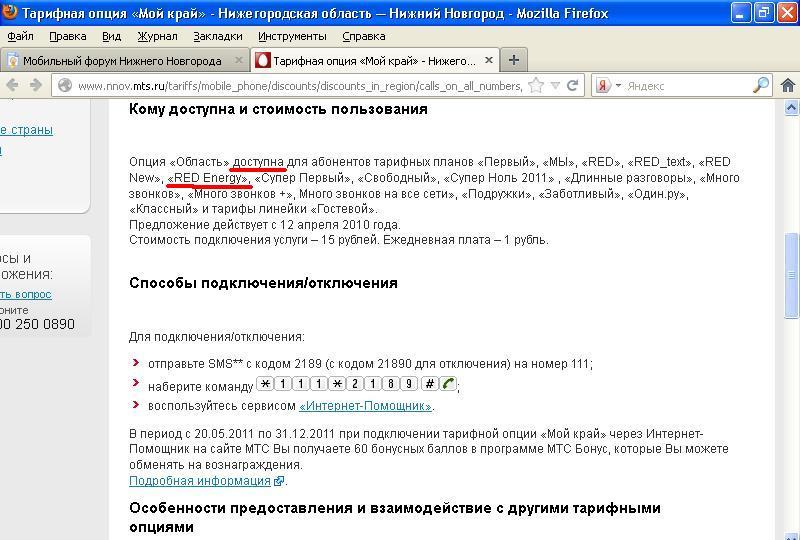
Task: Open the Закладки menu
Action: (x=218, y=36)
